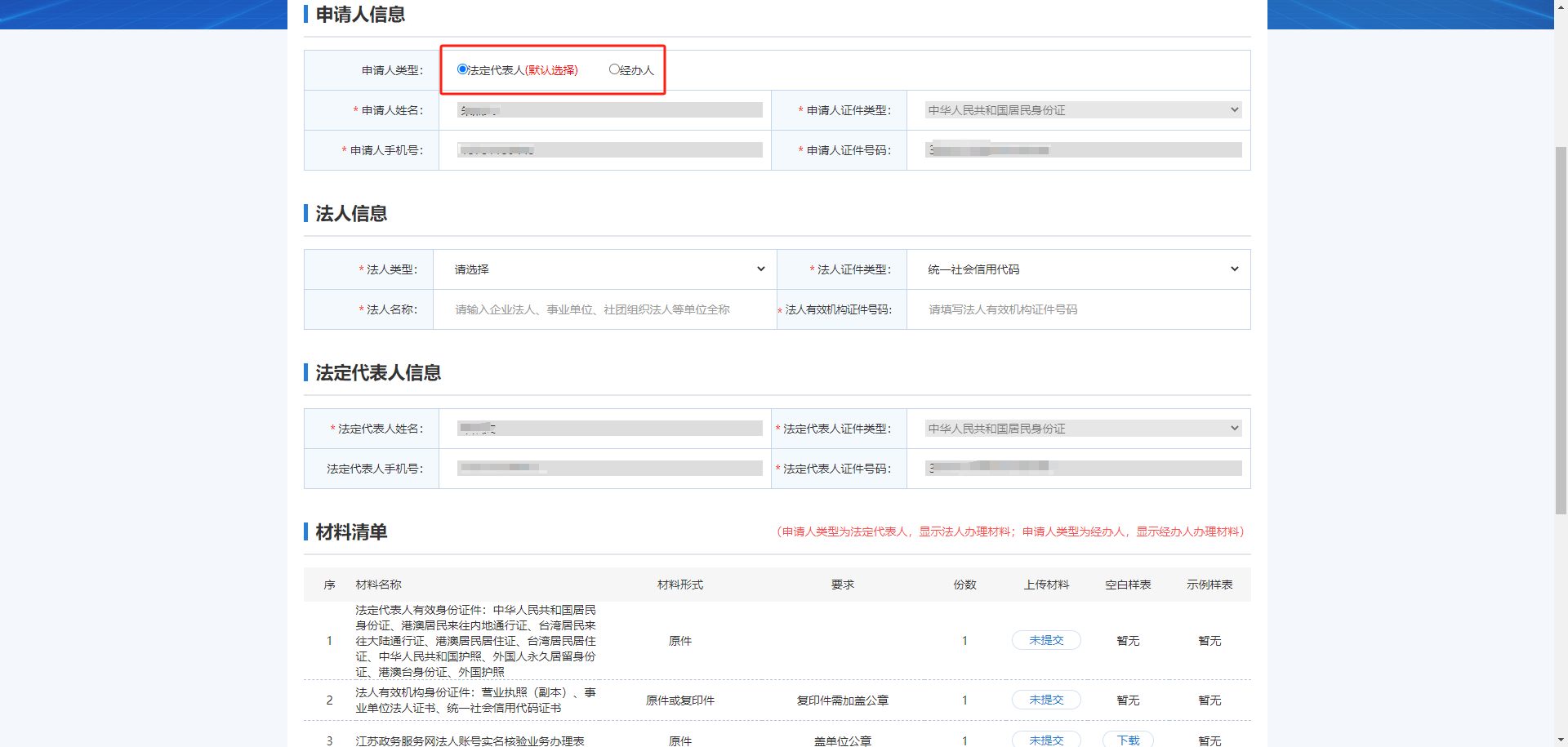Image resolution: width=1568 pixels, height=747 pixels.
Task: Click the page vertical scrollbar thumb
Action: (1561, 327)
